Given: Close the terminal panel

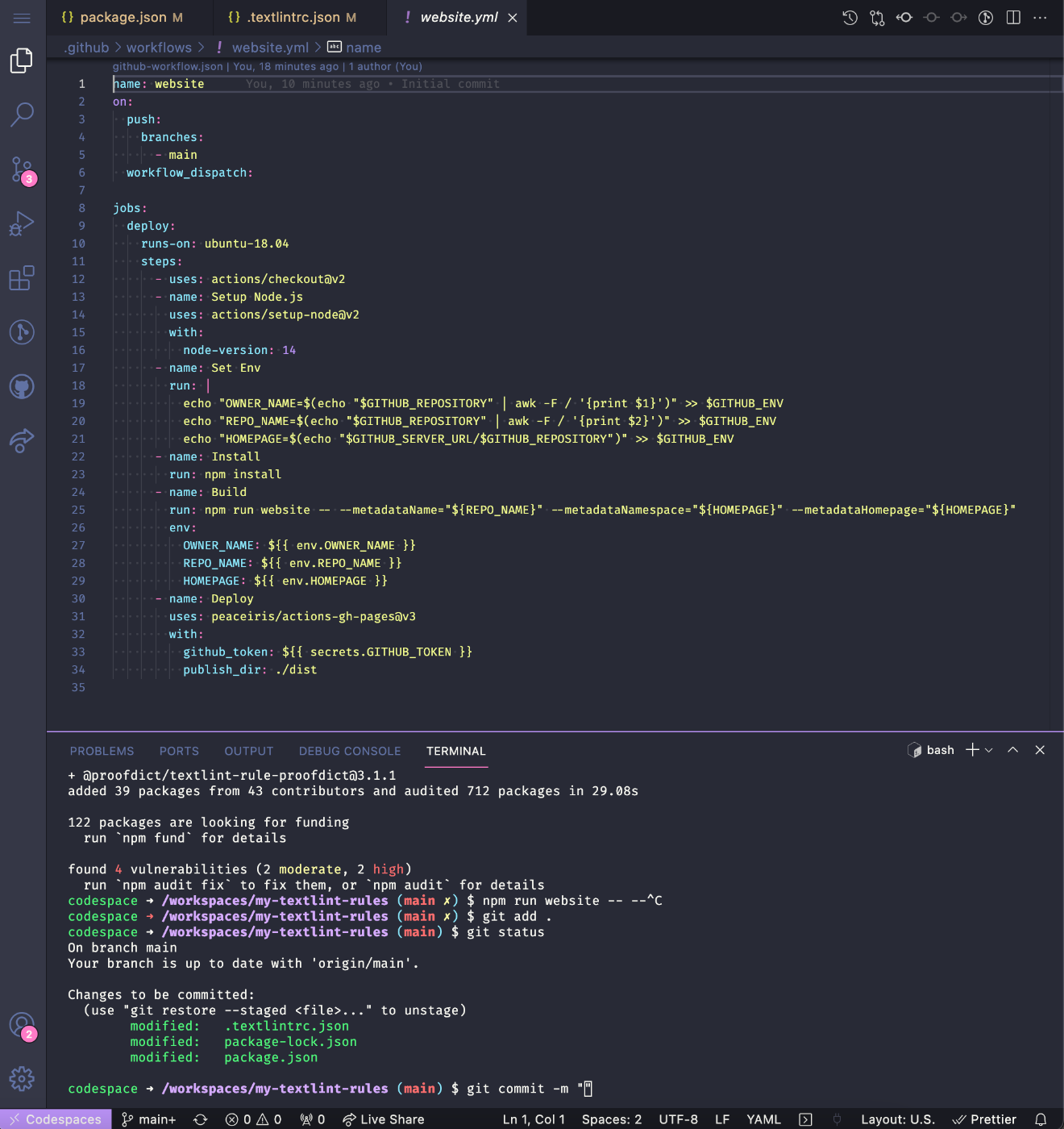Looking at the screenshot, I should pyautogui.click(x=1040, y=750).
